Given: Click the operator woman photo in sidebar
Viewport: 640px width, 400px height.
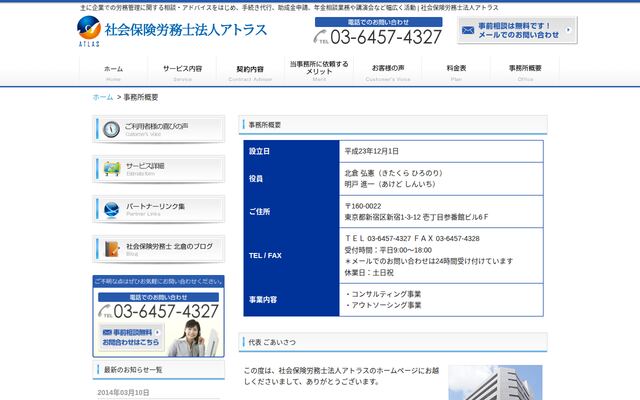Looking at the screenshot, I should pos(192,338).
